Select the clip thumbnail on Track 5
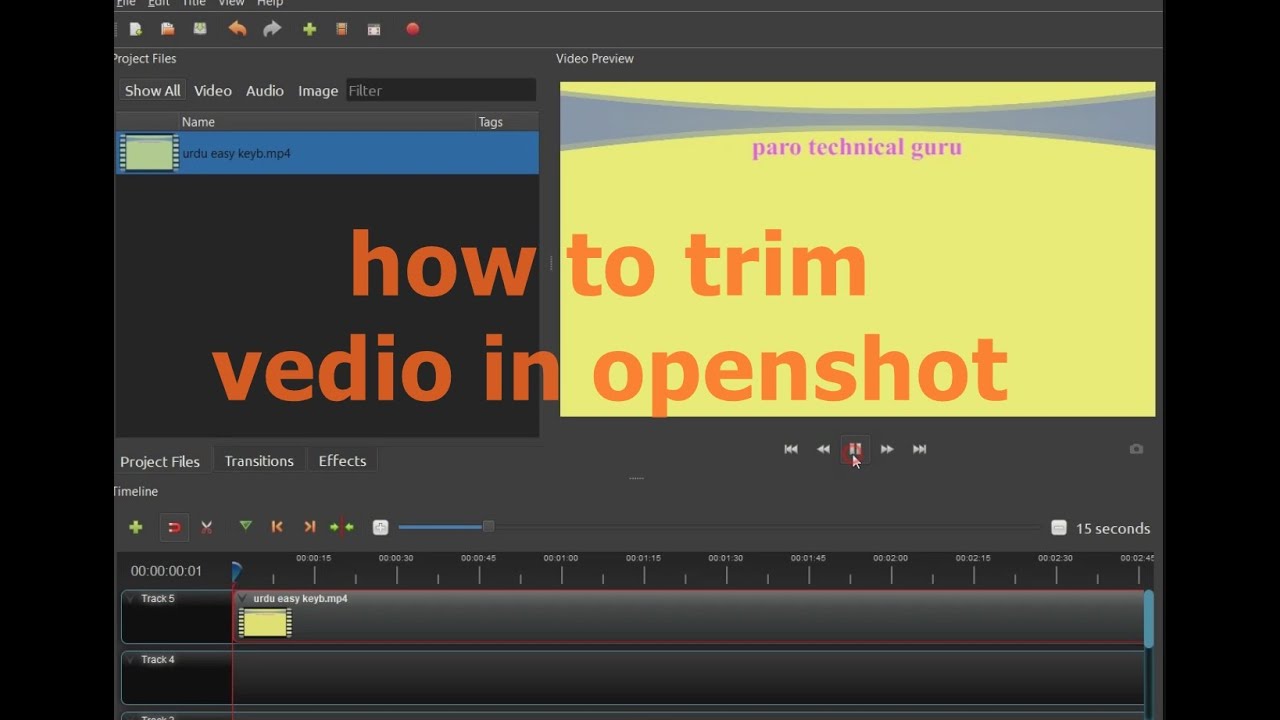 pos(265,623)
